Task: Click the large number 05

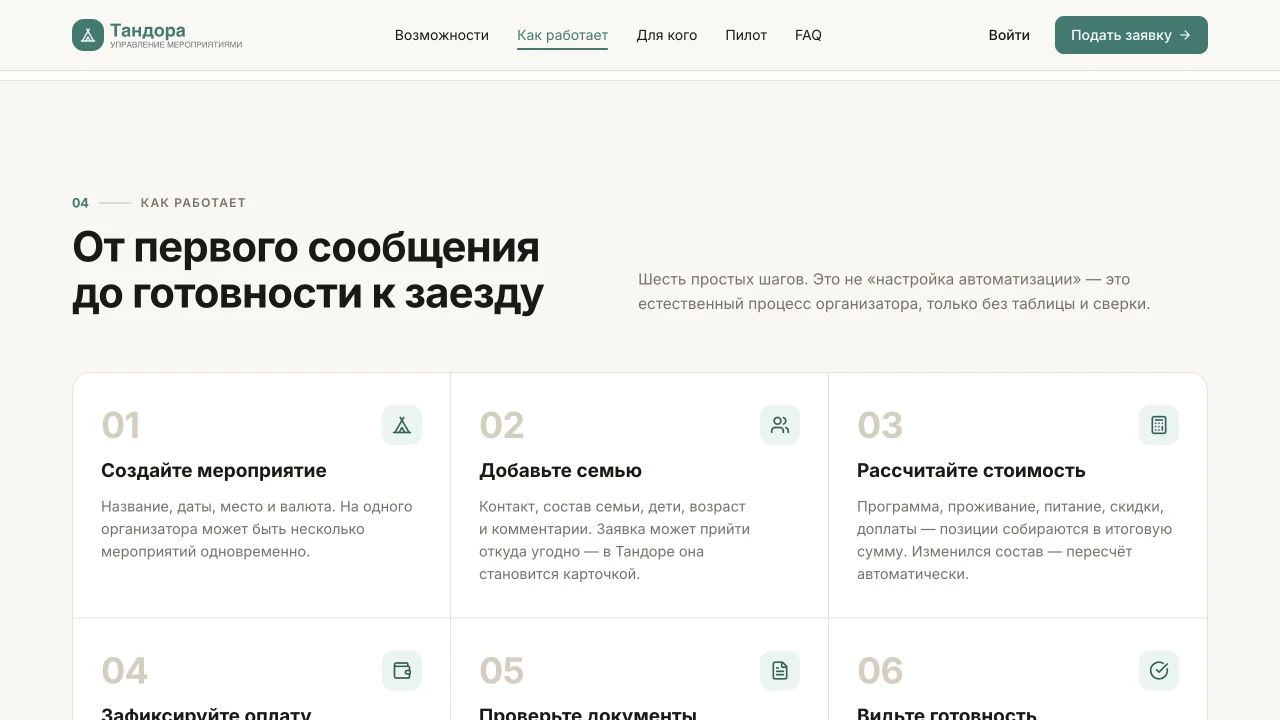Action: tap(502, 671)
